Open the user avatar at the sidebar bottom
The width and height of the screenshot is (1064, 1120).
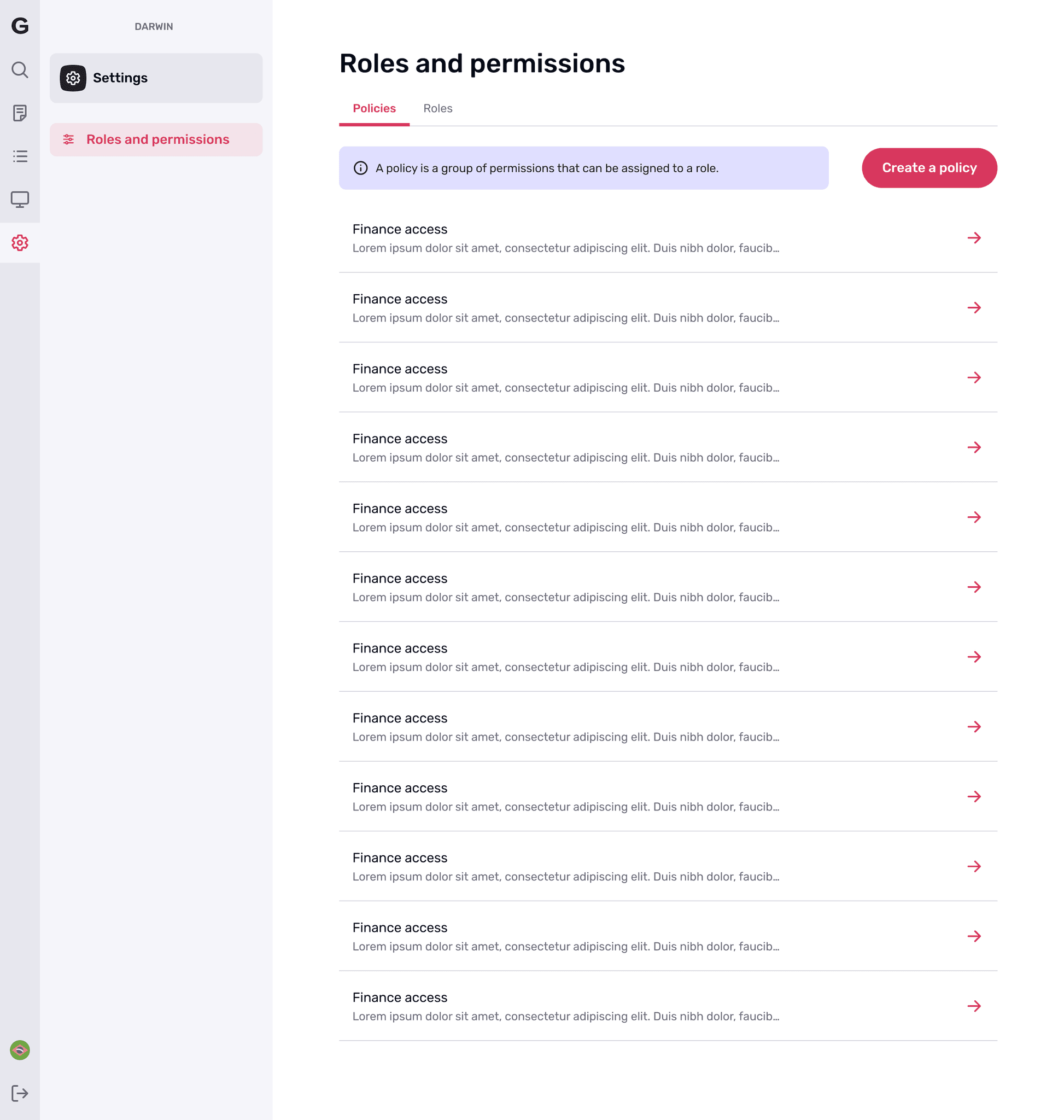[x=20, y=1050]
